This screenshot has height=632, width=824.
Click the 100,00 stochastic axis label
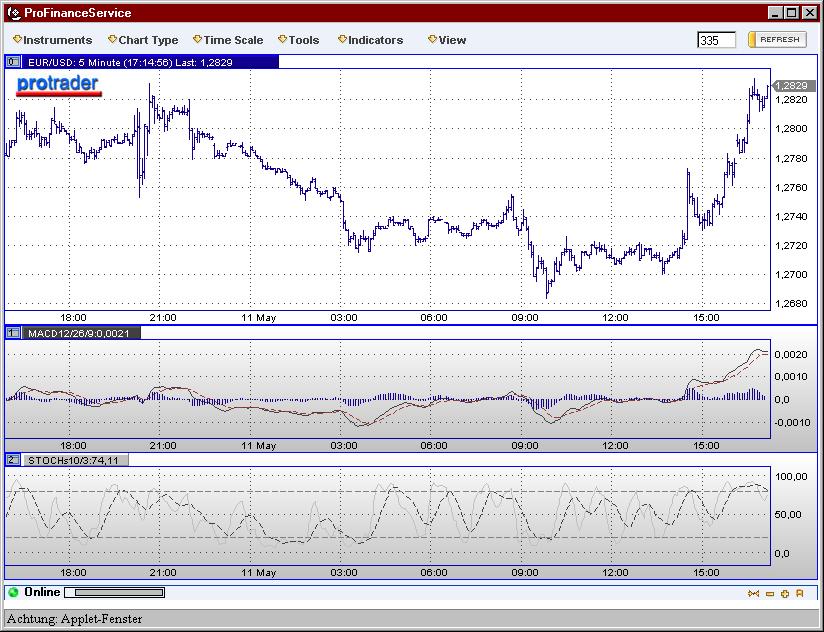pyautogui.click(x=791, y=476)
